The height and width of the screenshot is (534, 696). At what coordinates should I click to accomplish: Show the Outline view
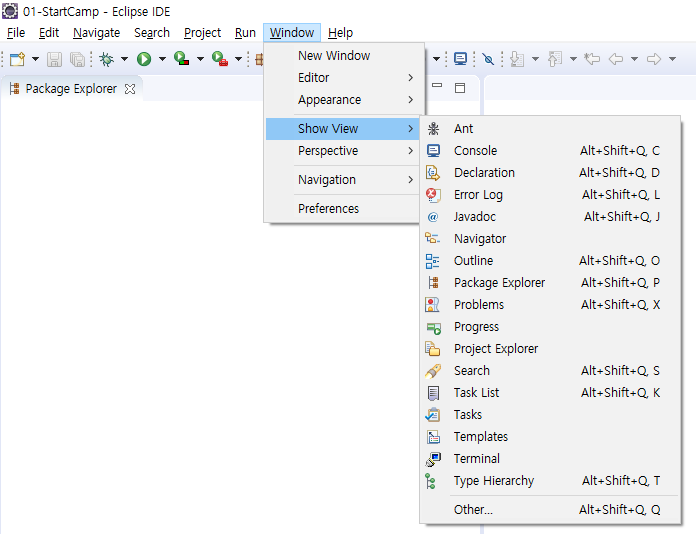[x=550, y=261]
